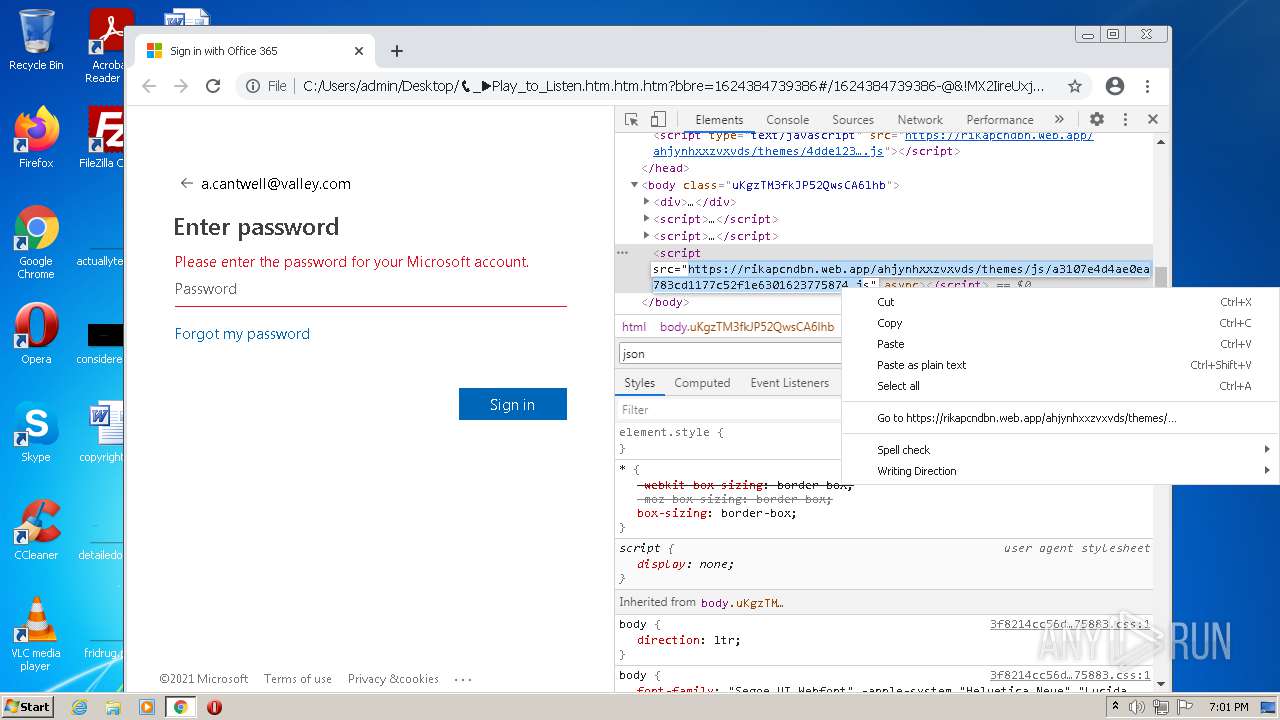This screenshot has width=1280, height=720.
Task: Collapse the body element node
Action: (x=634, y=185)
